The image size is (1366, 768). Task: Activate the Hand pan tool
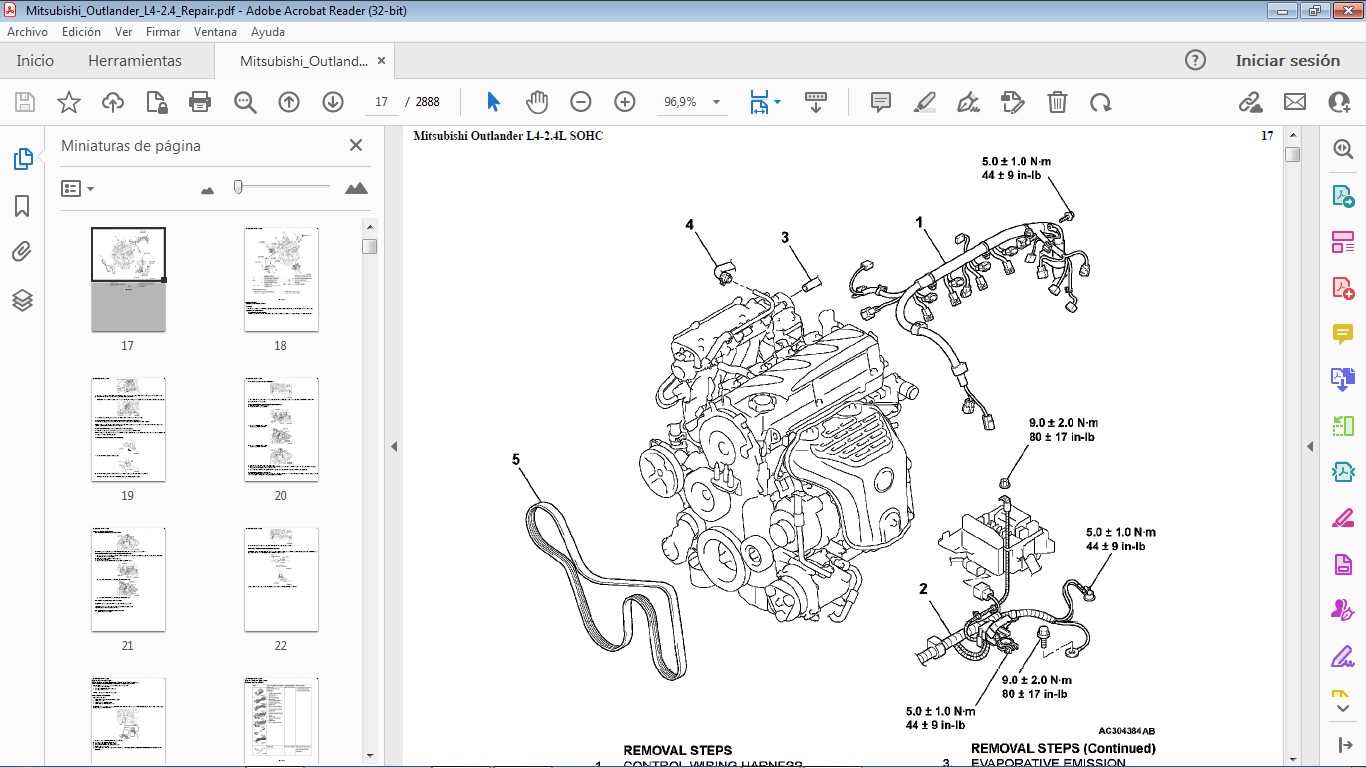(x=537, y=102)
